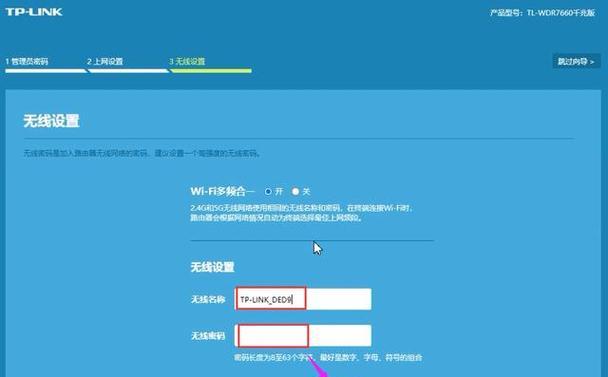Click the 产品型号 TL-WDR7660 model text
608x377 pixels.
click(x=542, y=13)
